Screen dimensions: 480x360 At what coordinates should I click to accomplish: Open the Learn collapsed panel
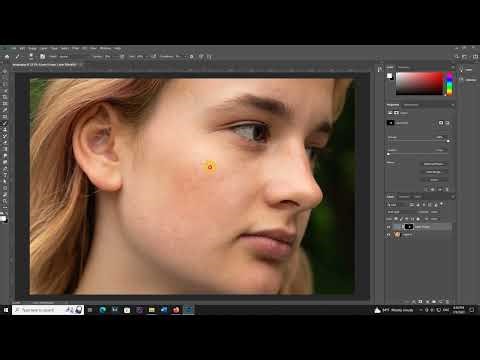pyautogui.click(x=467, y=69)
